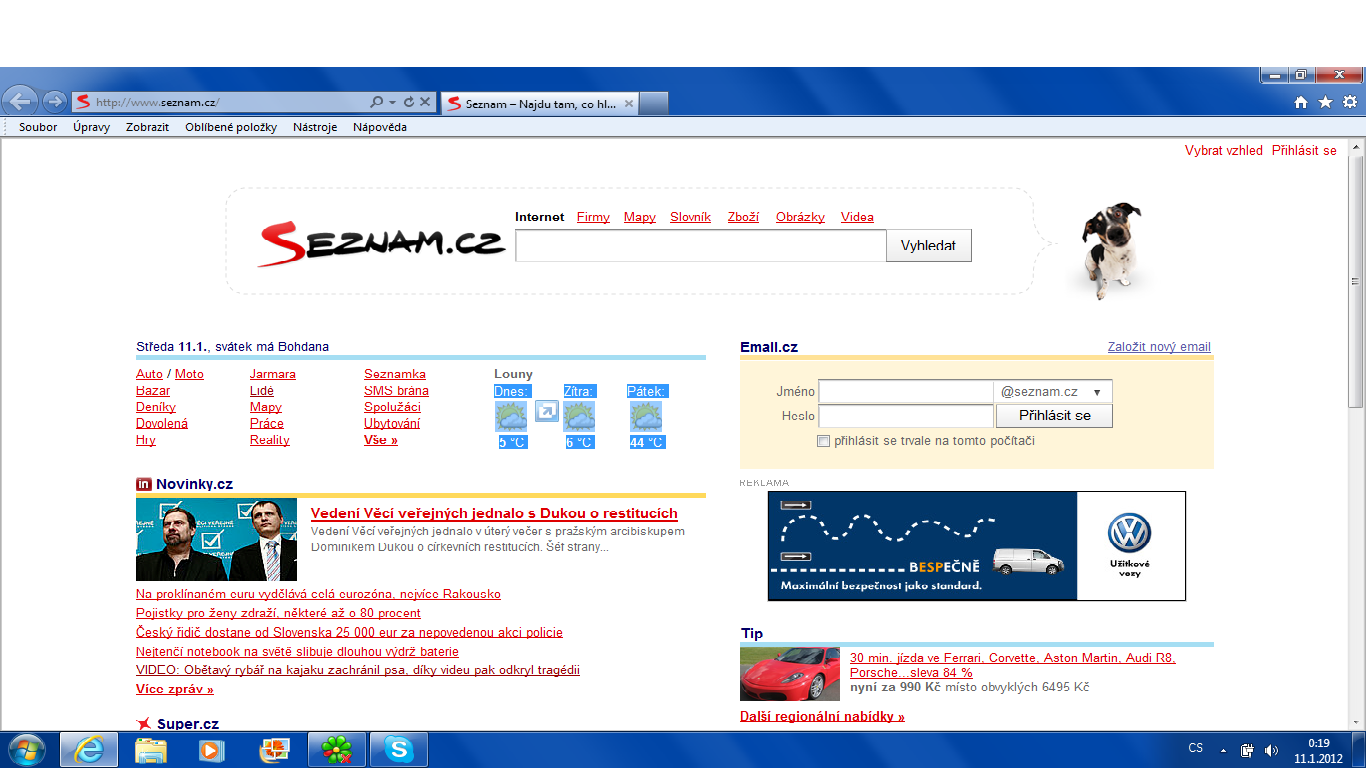Open Favorites star icon
1366x768 pixels.
pyautogui.click(x=1326, y=102)
